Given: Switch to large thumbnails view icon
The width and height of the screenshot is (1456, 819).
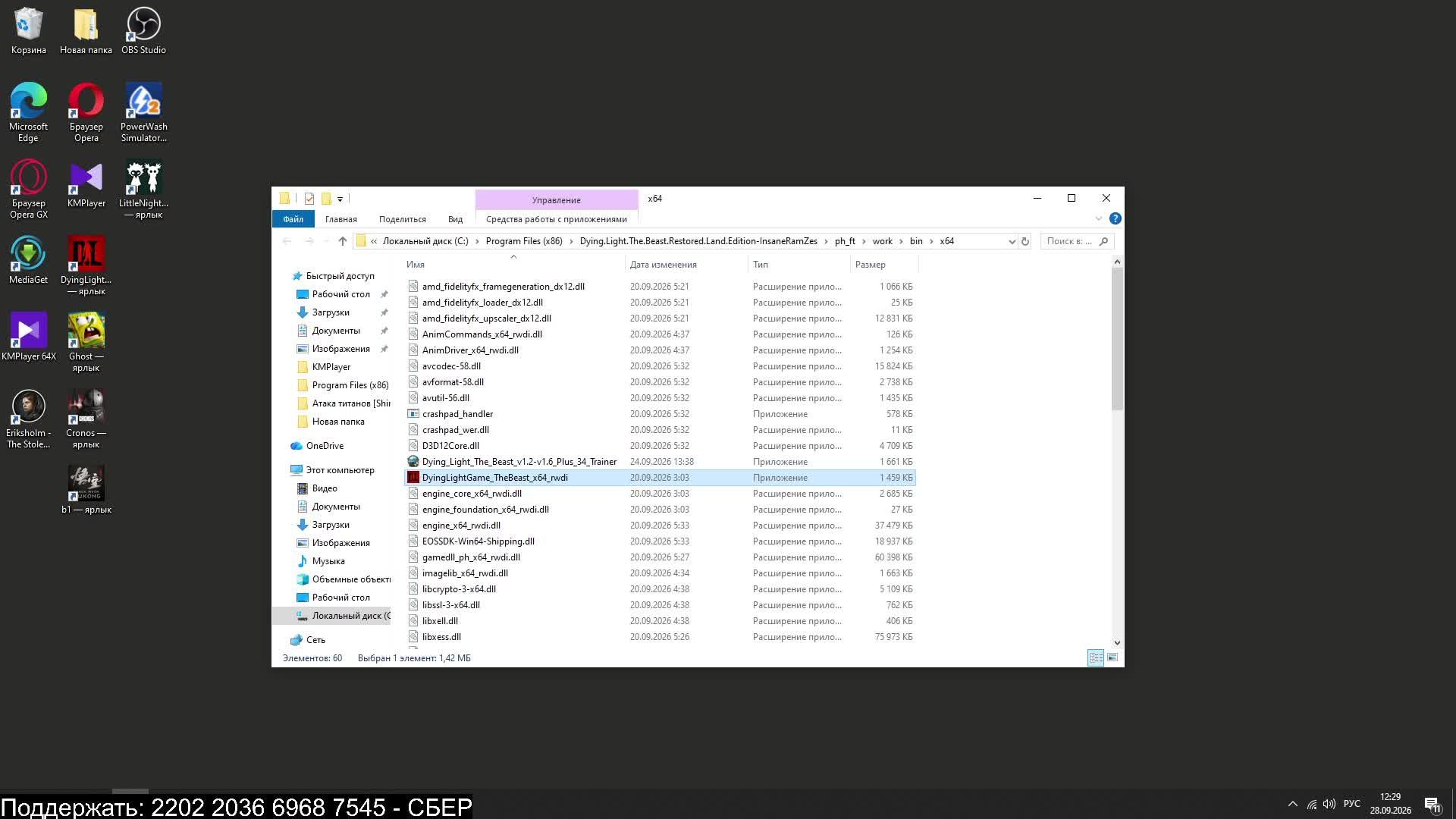Looking at the screenshot, I should (1112, 657).
